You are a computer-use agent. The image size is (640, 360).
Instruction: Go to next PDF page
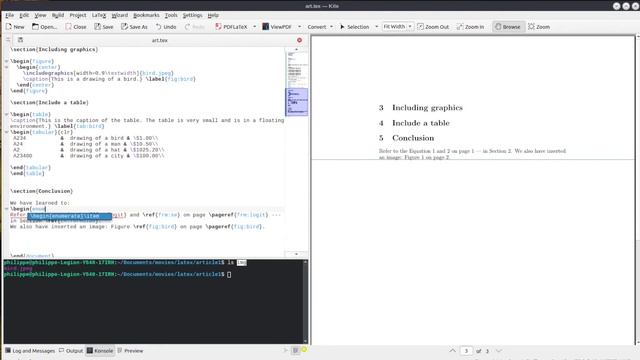499,351
